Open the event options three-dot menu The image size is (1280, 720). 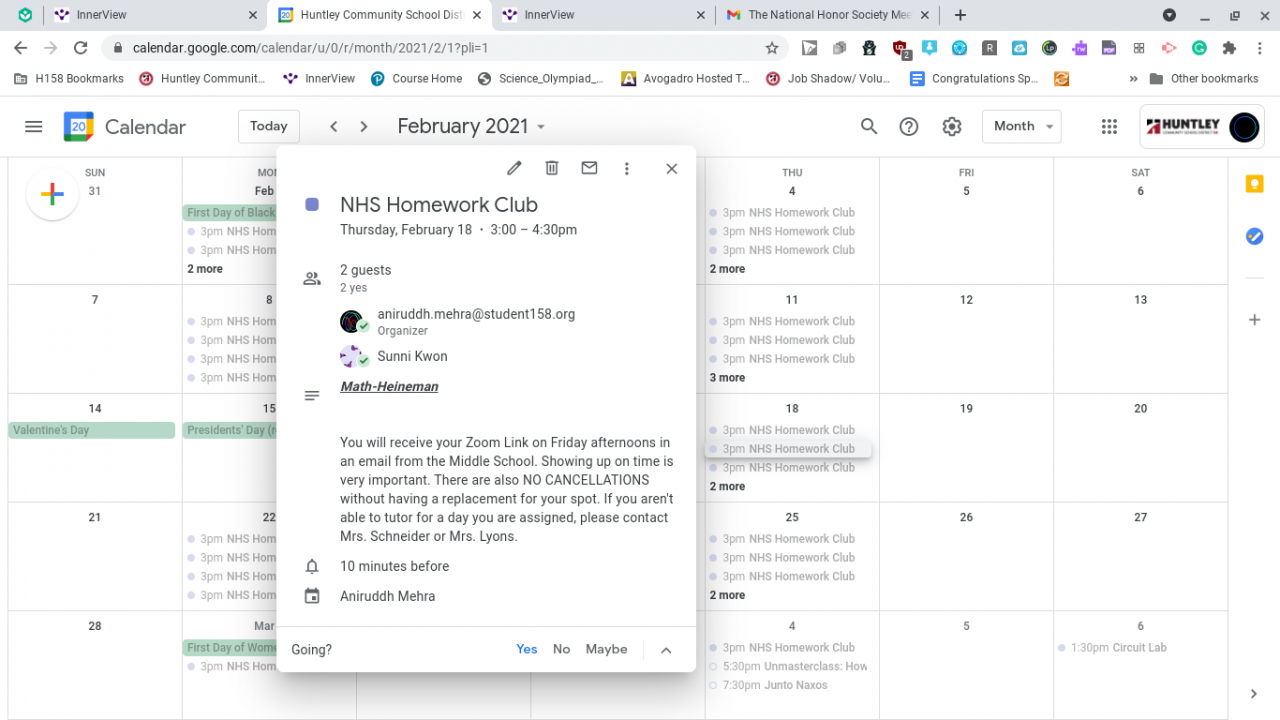coord(627,169)
